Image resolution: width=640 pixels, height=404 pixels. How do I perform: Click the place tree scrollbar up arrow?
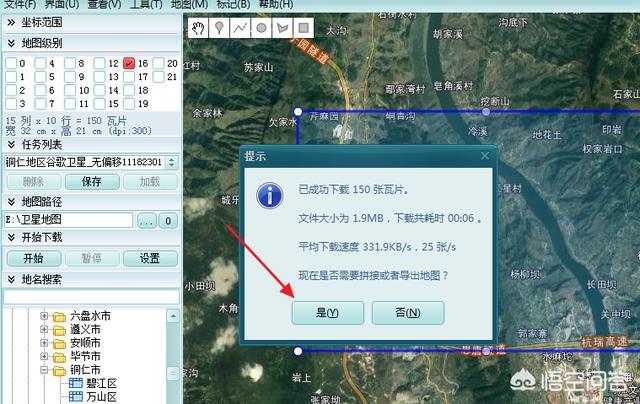174,314
